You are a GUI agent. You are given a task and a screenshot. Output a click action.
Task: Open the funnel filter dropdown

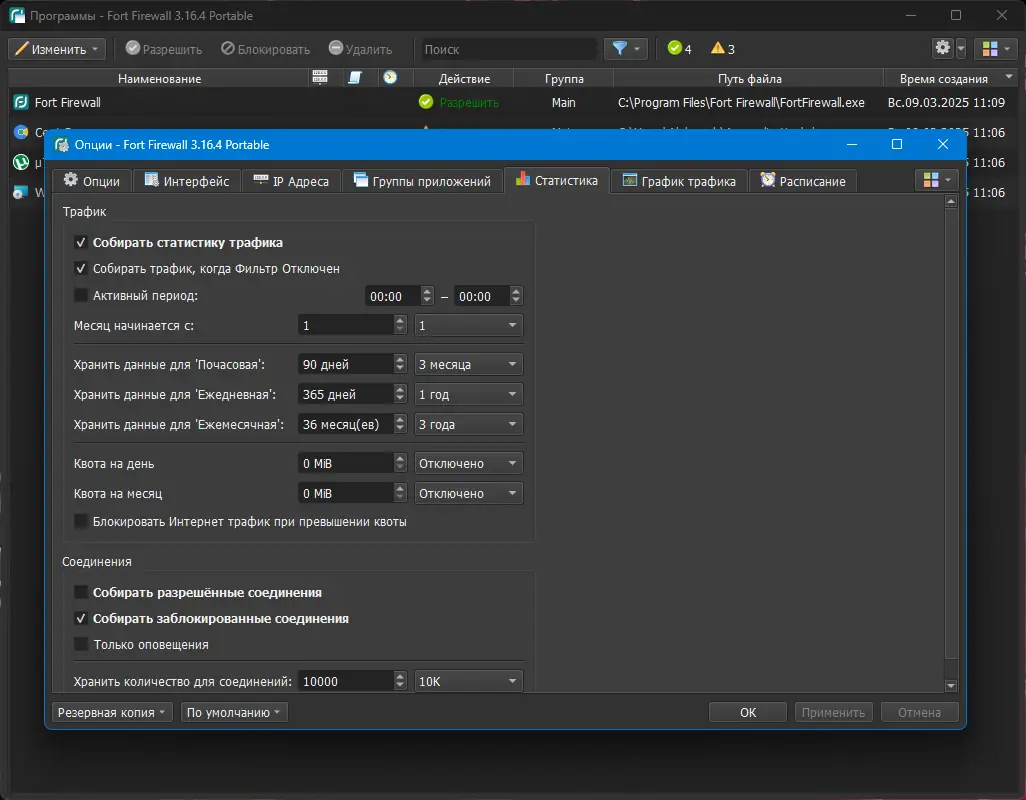click(x=626, y=49)
